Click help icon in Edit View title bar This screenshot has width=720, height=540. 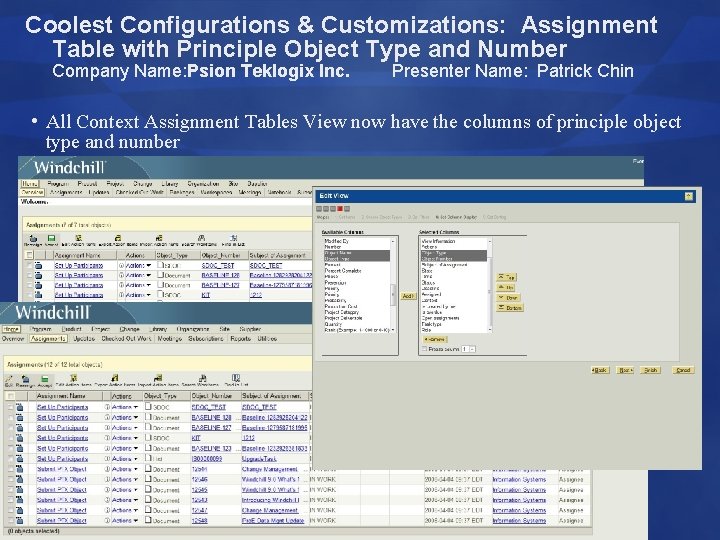pyautogui.click(x=688, y=196)
